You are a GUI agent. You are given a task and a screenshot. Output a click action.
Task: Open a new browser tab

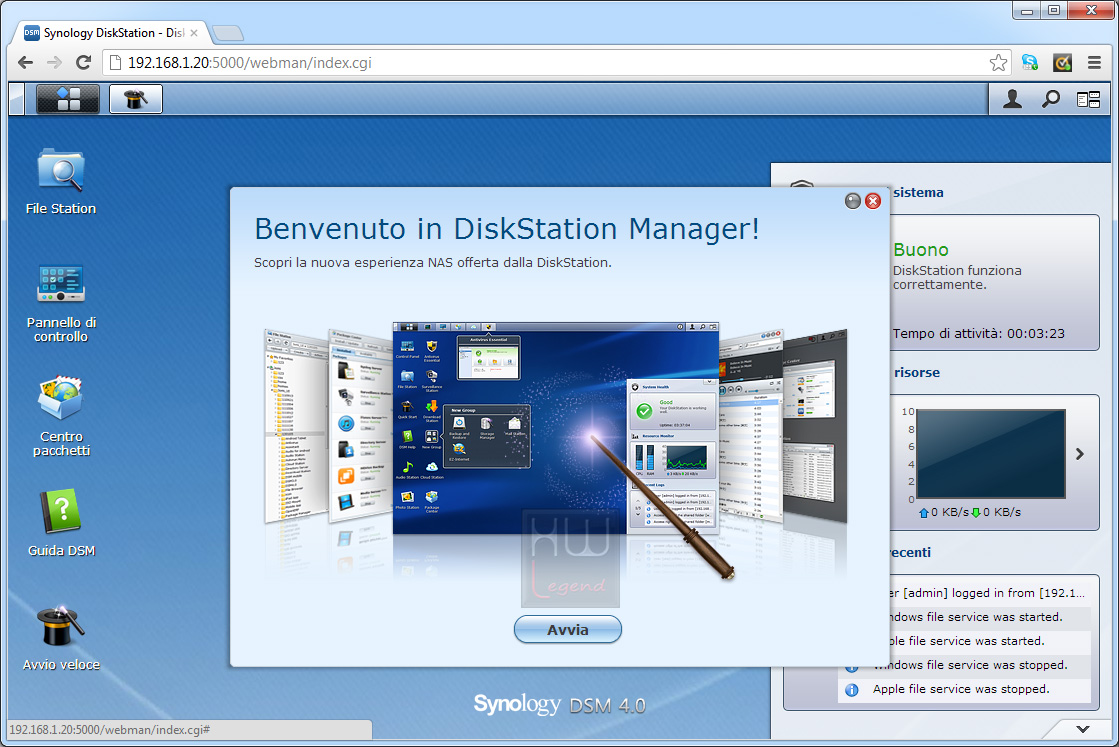click(228, 33)
